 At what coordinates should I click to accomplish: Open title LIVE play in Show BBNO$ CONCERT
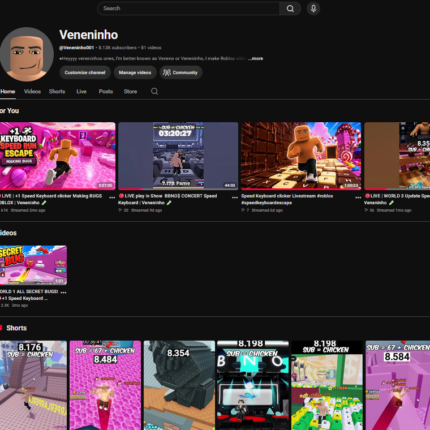tap(168, 199)
